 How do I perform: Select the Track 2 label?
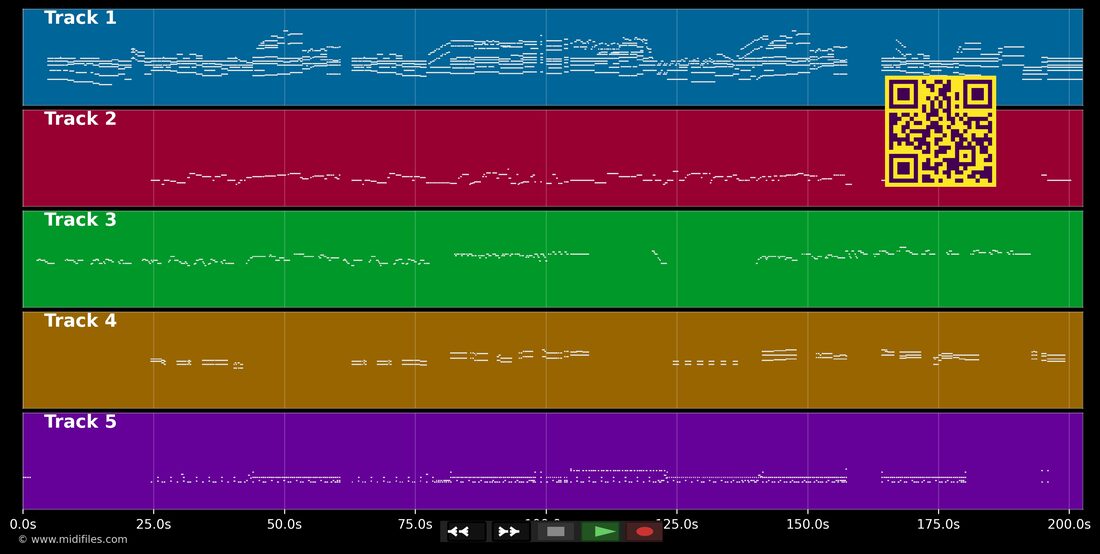tap(80, 119)
